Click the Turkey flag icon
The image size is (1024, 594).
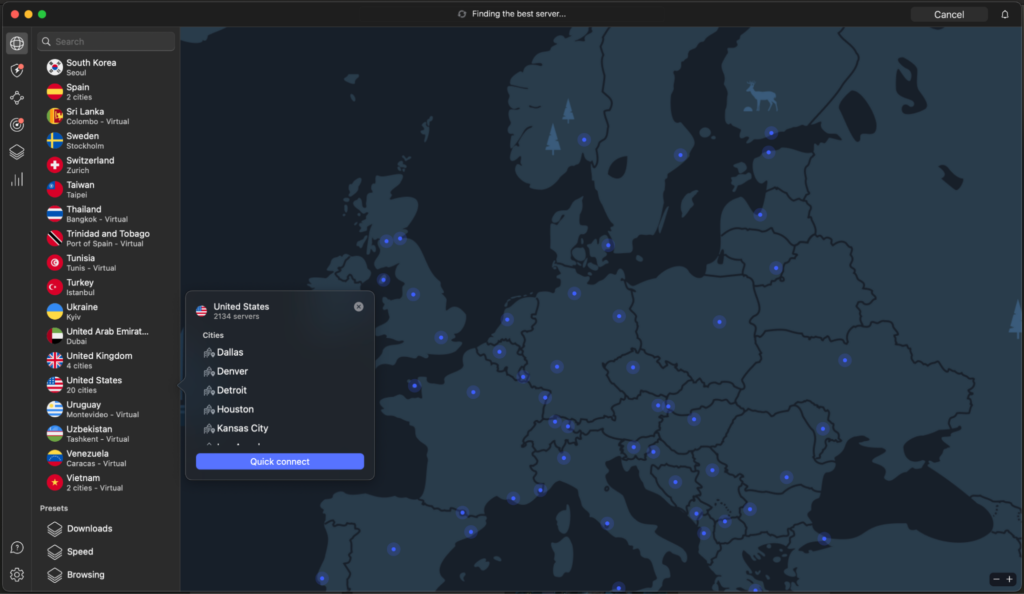[x=55, y=287]
